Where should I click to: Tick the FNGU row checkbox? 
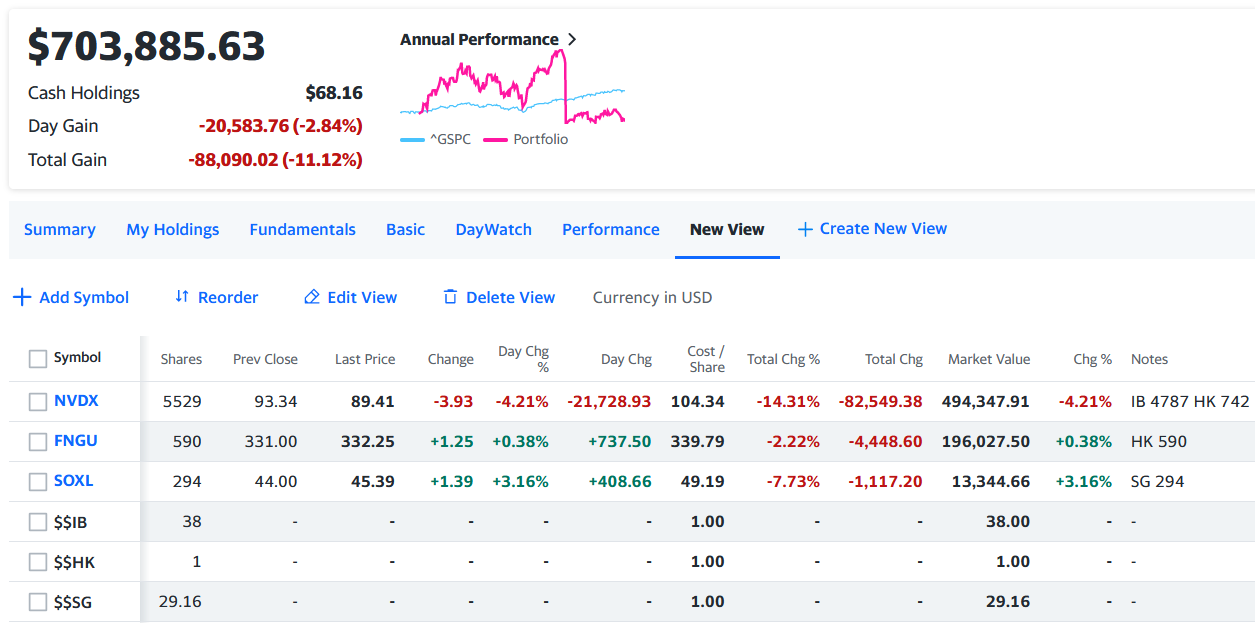pos(38,441)
